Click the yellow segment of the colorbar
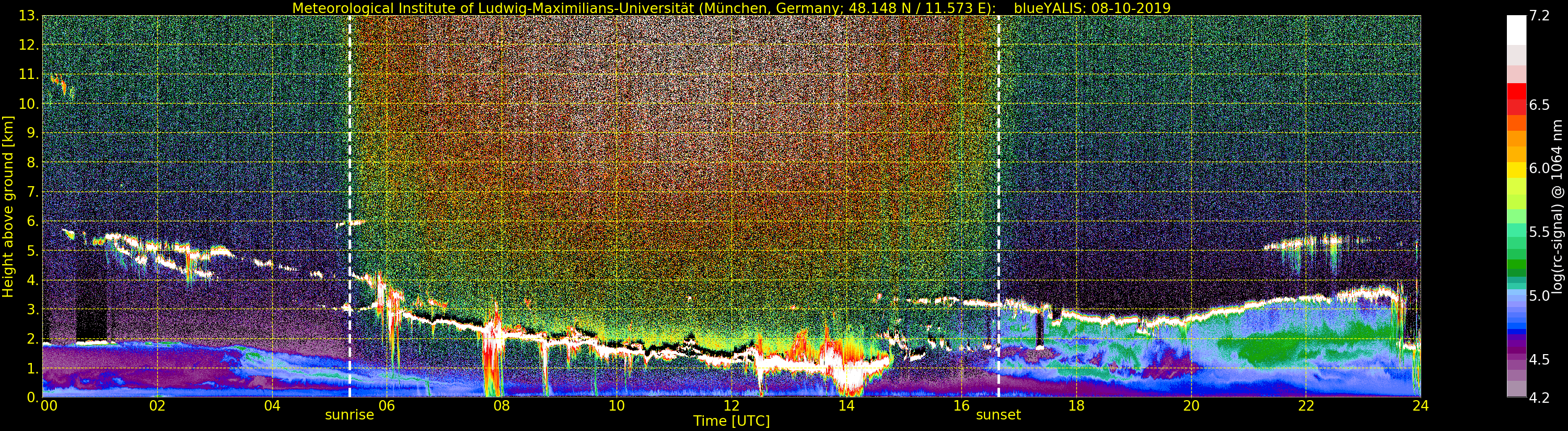Screen dimensions: 1568x431 [1516, 171]
